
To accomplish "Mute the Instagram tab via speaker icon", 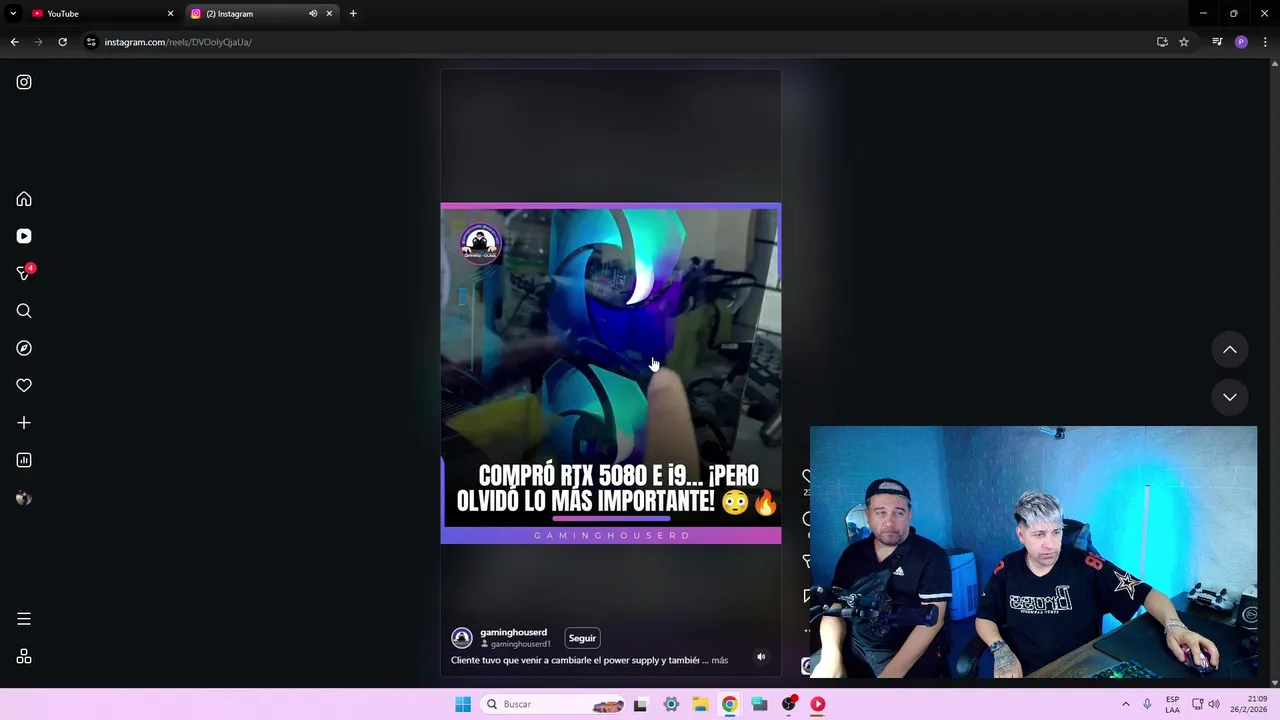I will click(x=313, y=14).
